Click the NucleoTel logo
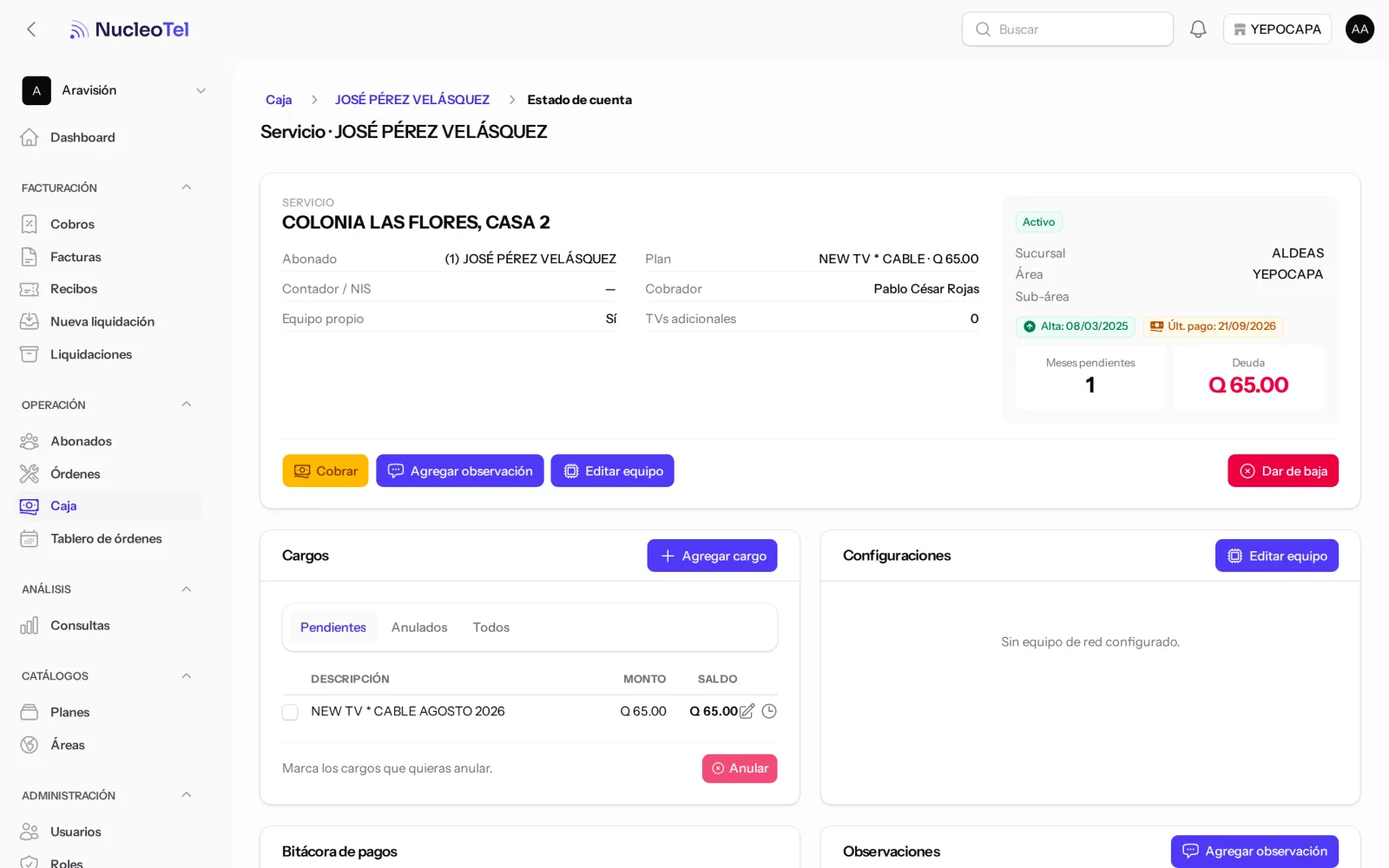1389x868 pixels. [x=129, y=30]
